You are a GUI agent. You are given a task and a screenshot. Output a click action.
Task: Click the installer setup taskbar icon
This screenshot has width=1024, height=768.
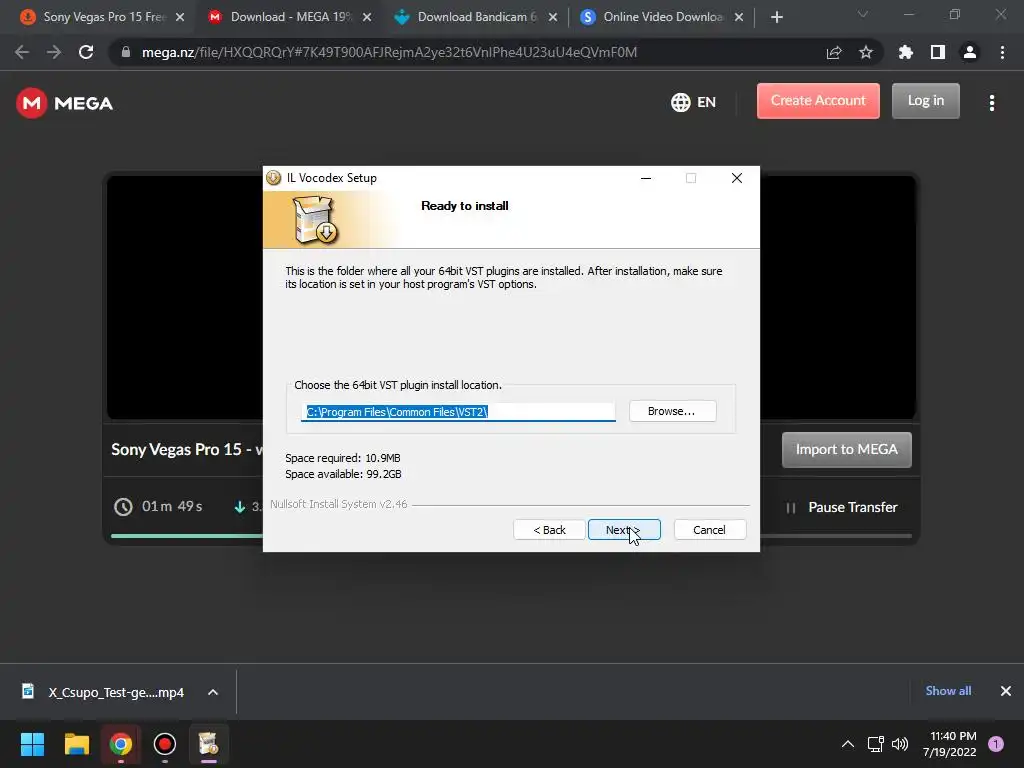tap(208, 744)
